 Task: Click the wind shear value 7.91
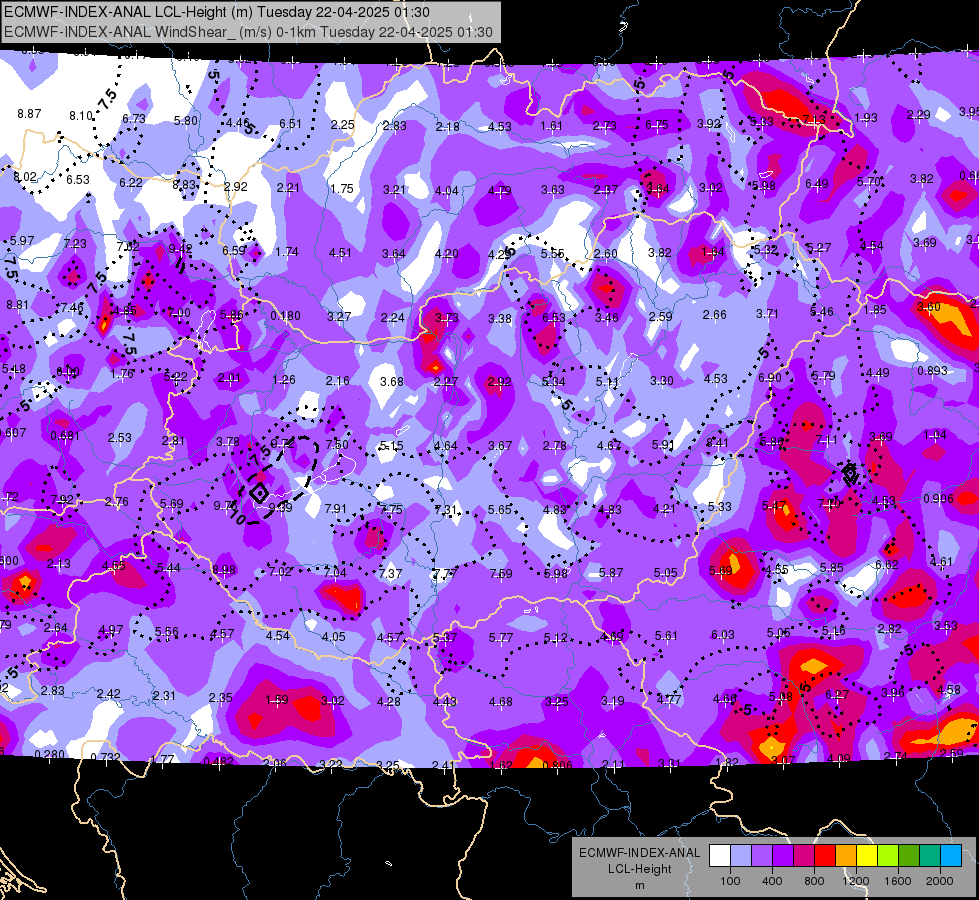coord(335,508)
